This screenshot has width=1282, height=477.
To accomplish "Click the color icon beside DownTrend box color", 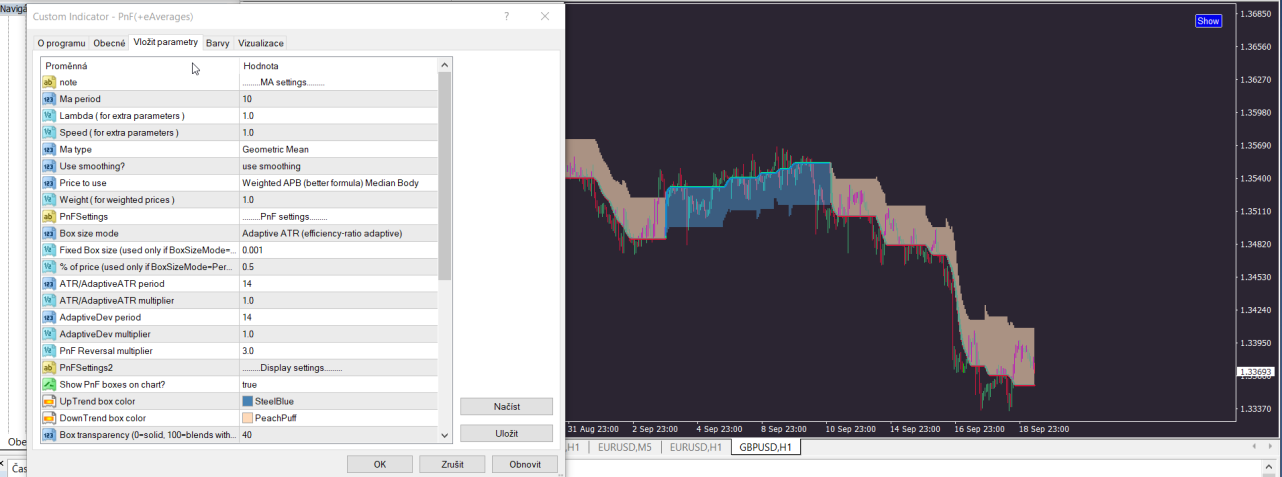I will [49, 418].
